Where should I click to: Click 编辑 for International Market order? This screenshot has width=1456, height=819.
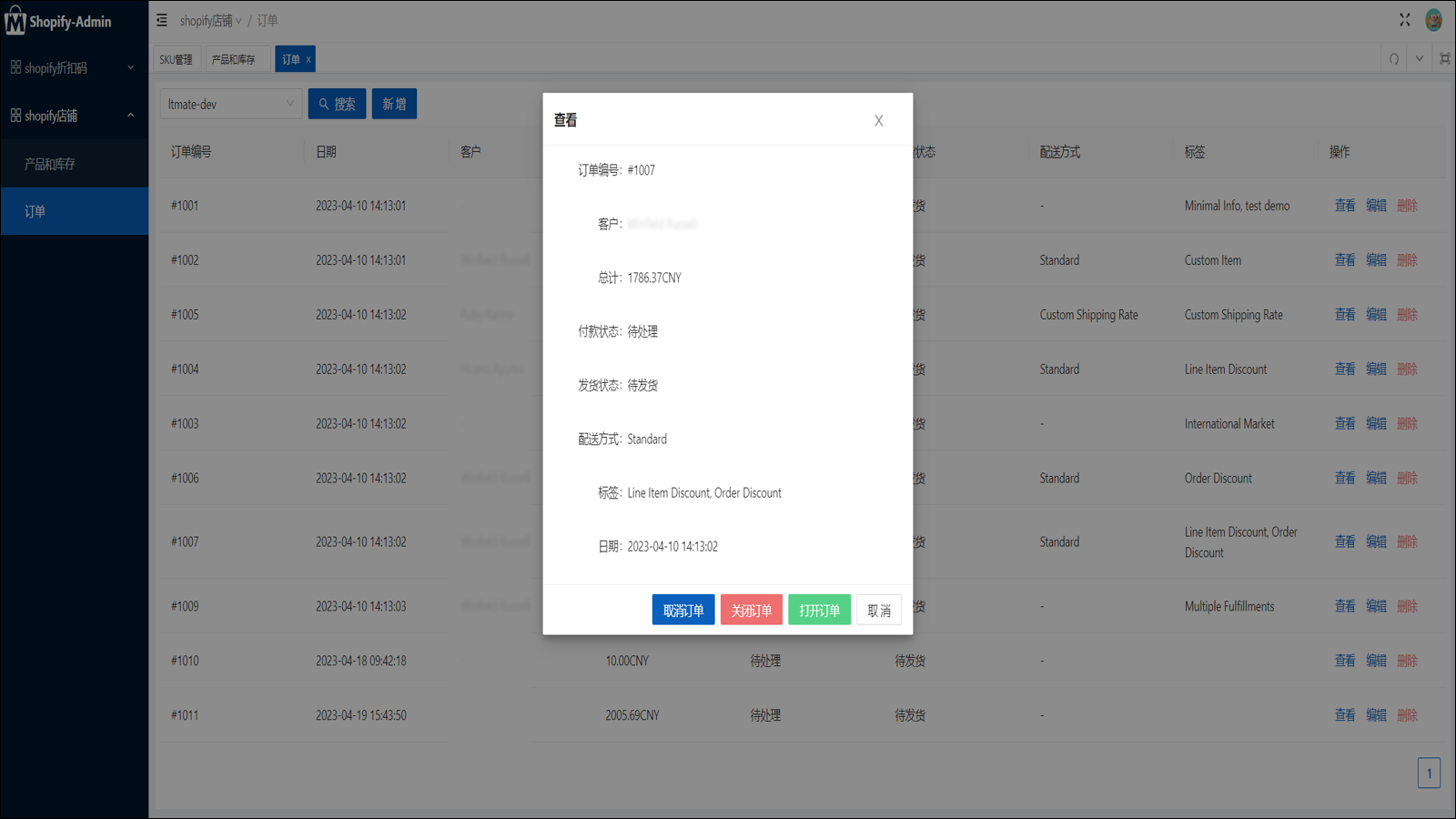tap(1376, 424)
